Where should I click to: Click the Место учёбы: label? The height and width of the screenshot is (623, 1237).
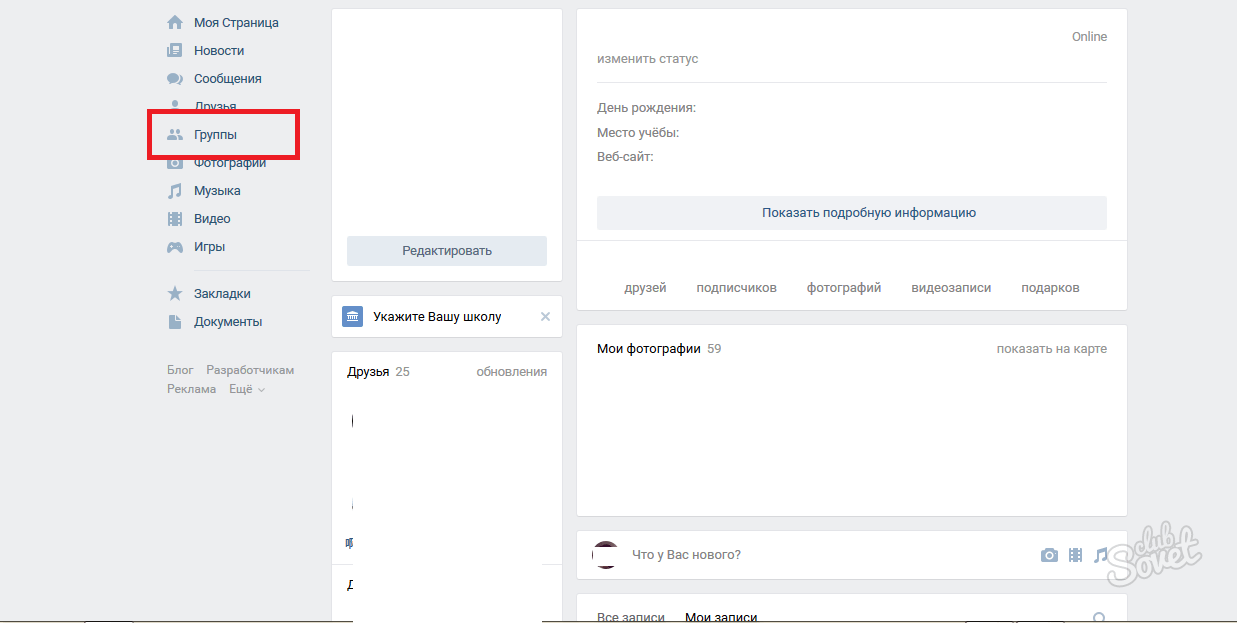[x=638, y=133]
